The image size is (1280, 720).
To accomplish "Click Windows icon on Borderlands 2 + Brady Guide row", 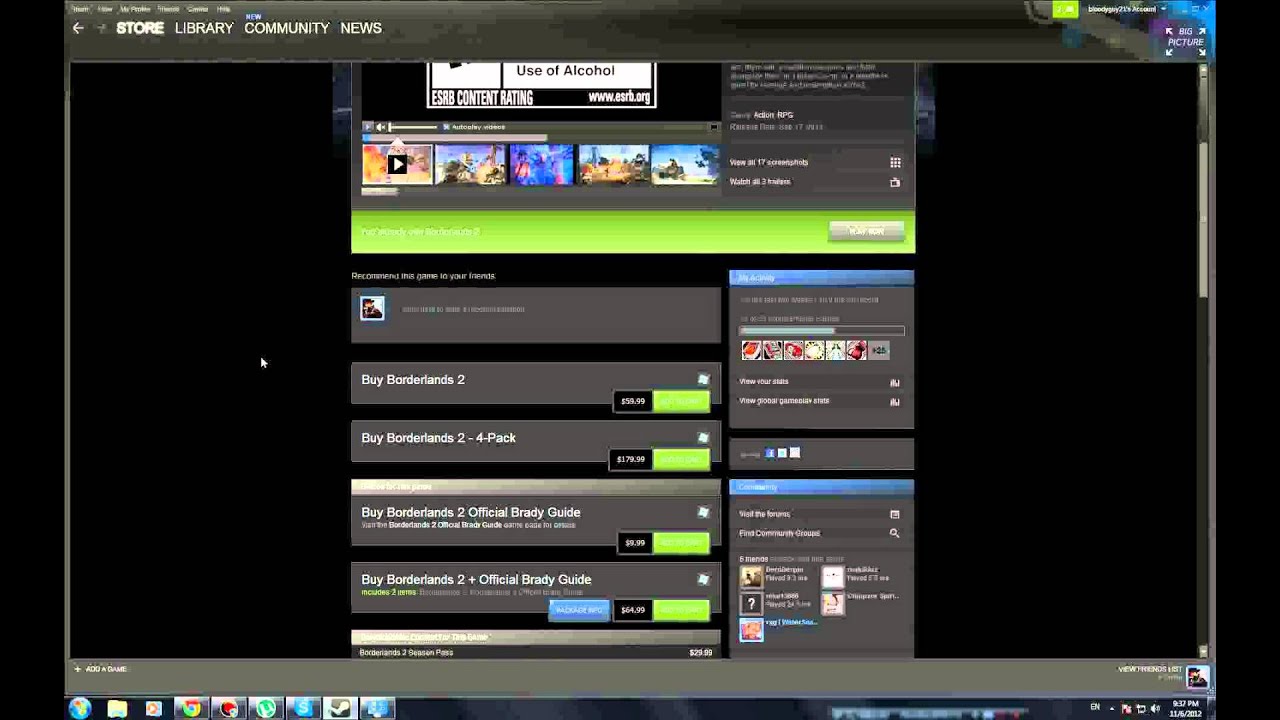I will 703,579.
